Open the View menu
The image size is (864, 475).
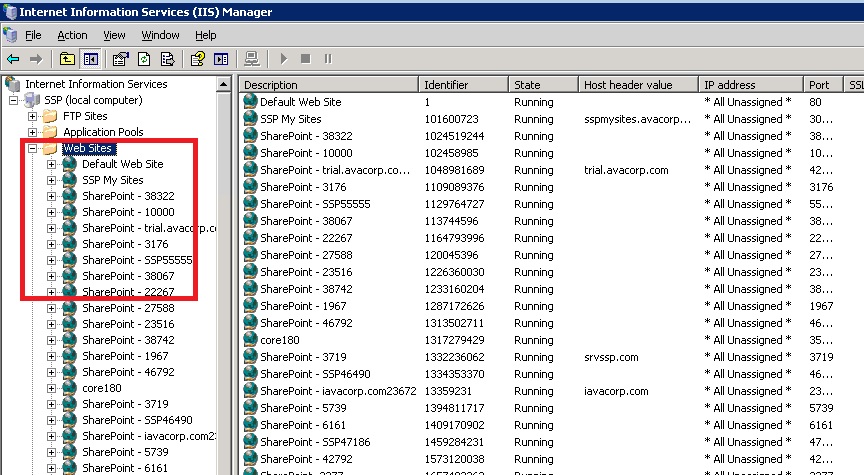[x=114, y=35]
